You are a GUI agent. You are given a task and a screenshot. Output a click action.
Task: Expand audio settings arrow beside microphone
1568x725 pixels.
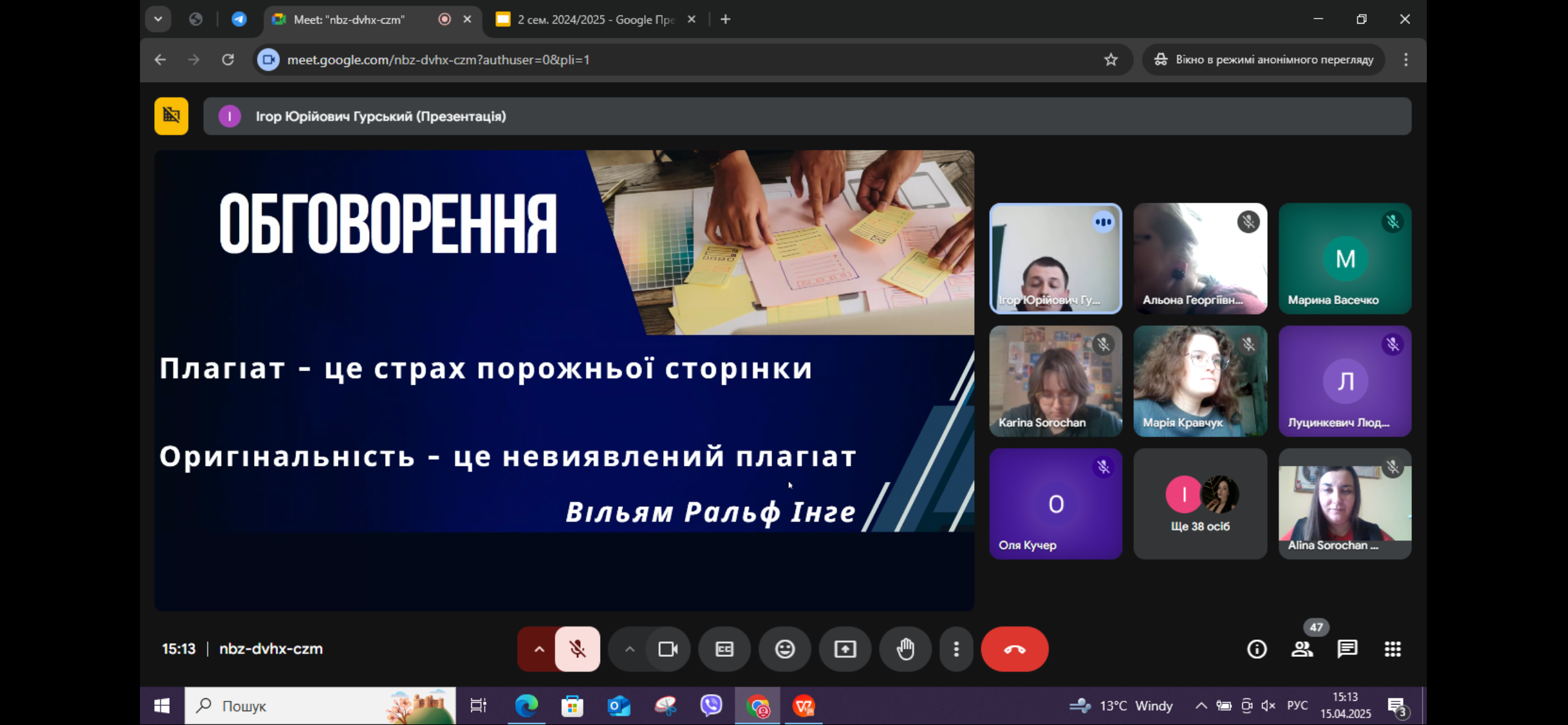click(539, 649)
